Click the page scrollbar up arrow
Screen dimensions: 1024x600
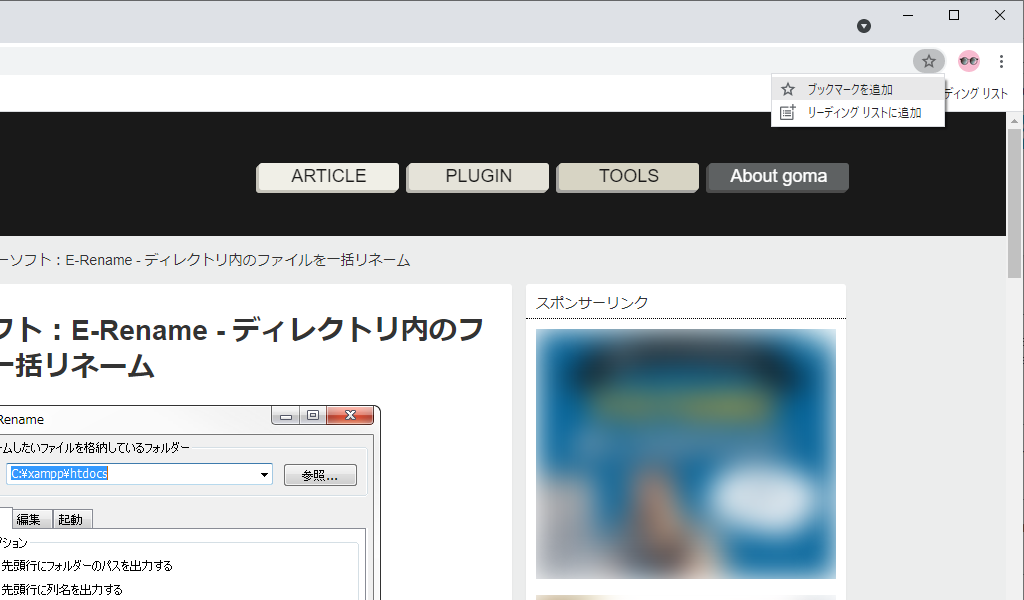pyautogui.click(x=1014, y=120)
